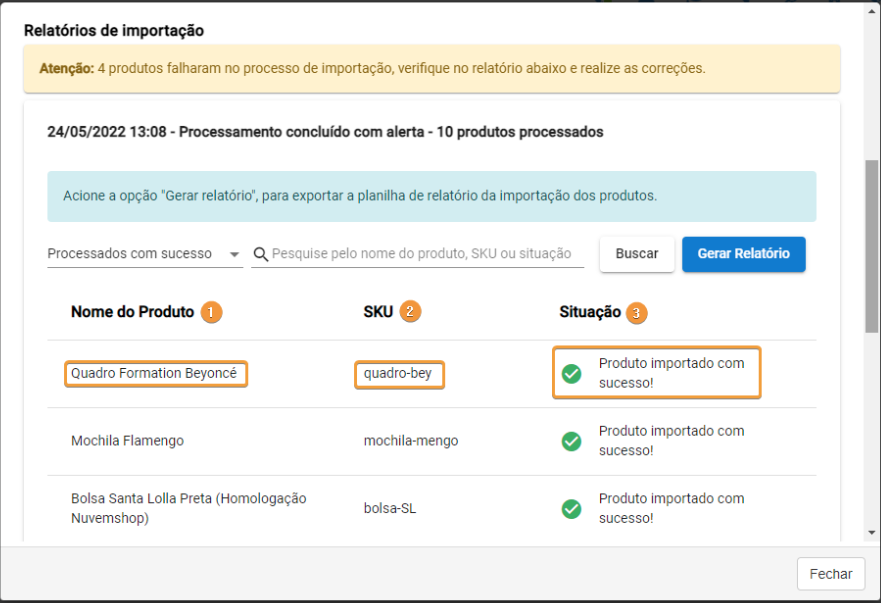881x603 pixels.
Task: Close the dialog with Fechar button
Action: click(x=830, y=574)
